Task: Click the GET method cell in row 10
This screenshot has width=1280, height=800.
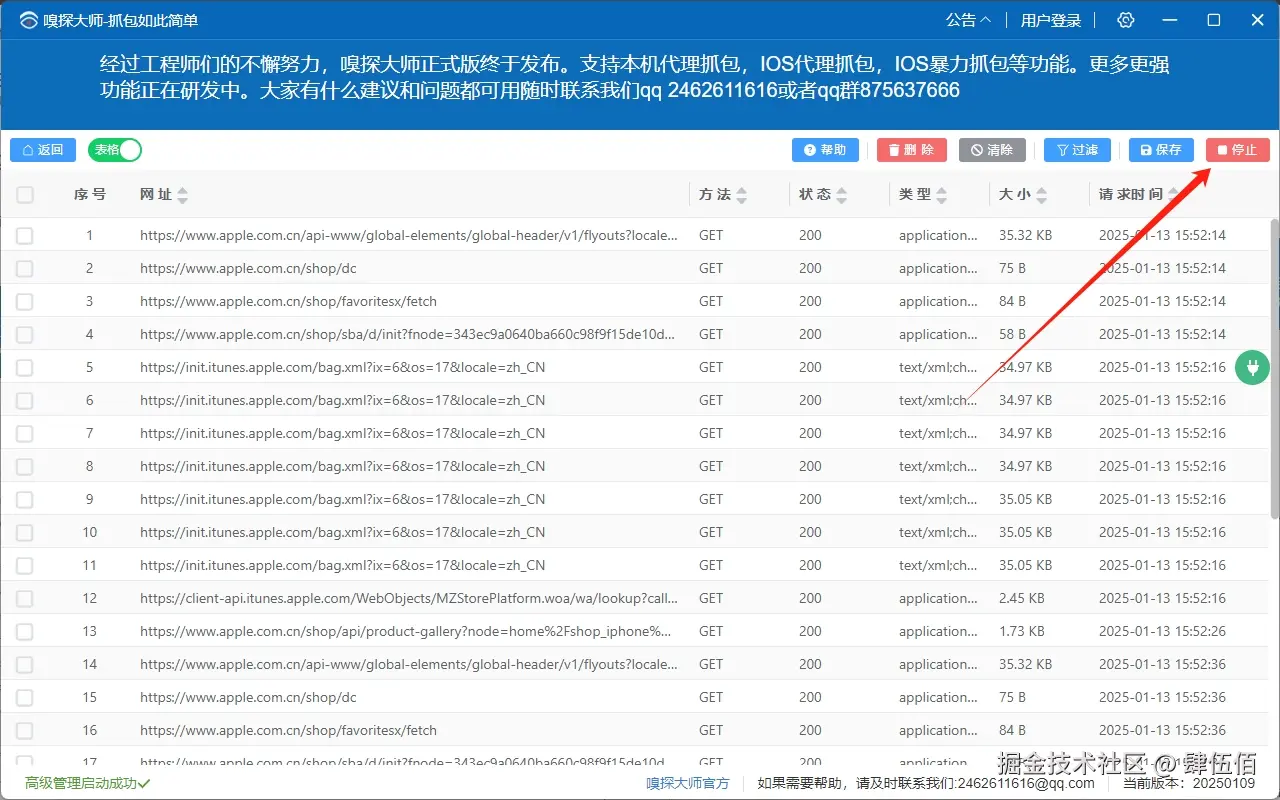Action: (711, 532)
